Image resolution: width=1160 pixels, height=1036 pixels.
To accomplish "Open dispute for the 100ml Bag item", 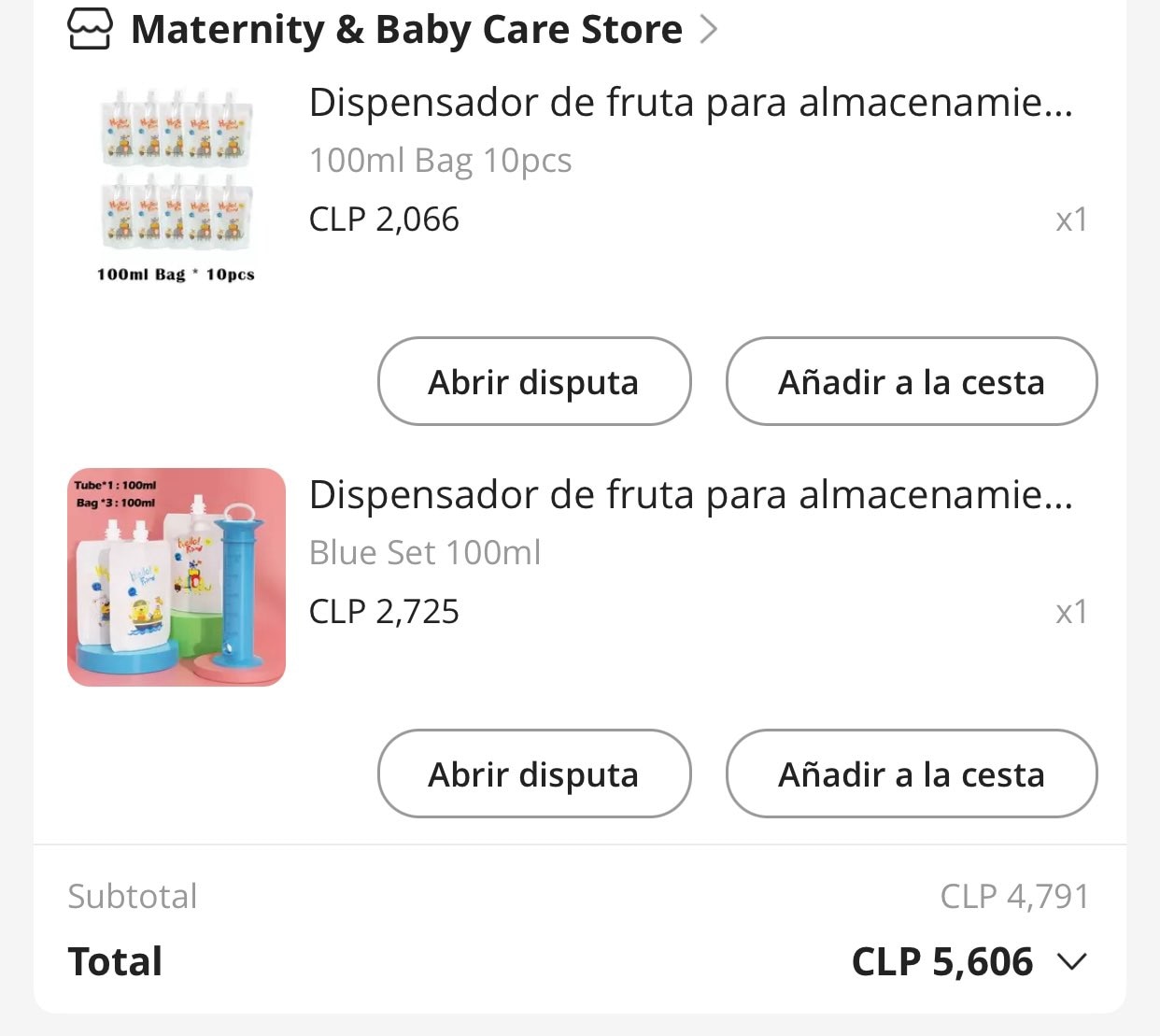I will click(x=534, y=381).
